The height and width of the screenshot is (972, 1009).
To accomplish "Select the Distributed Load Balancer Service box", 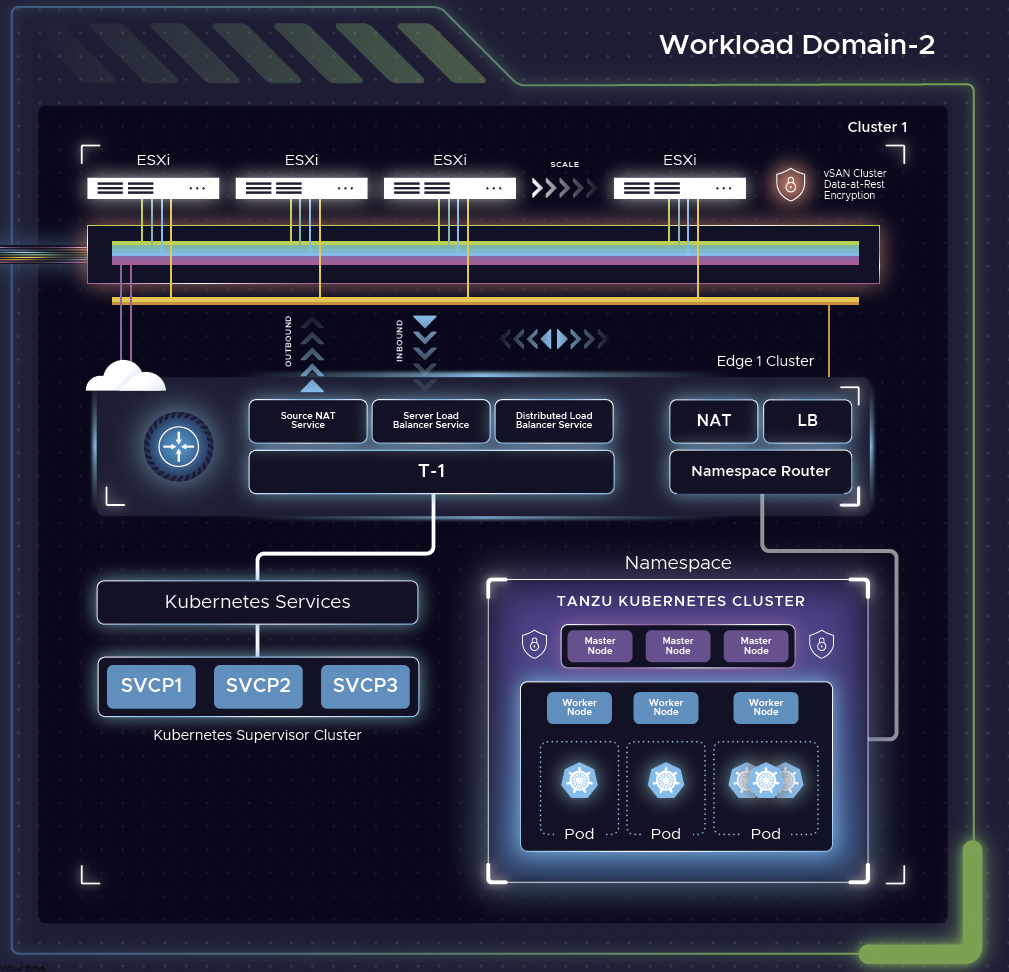I will [x=553, y=421].
